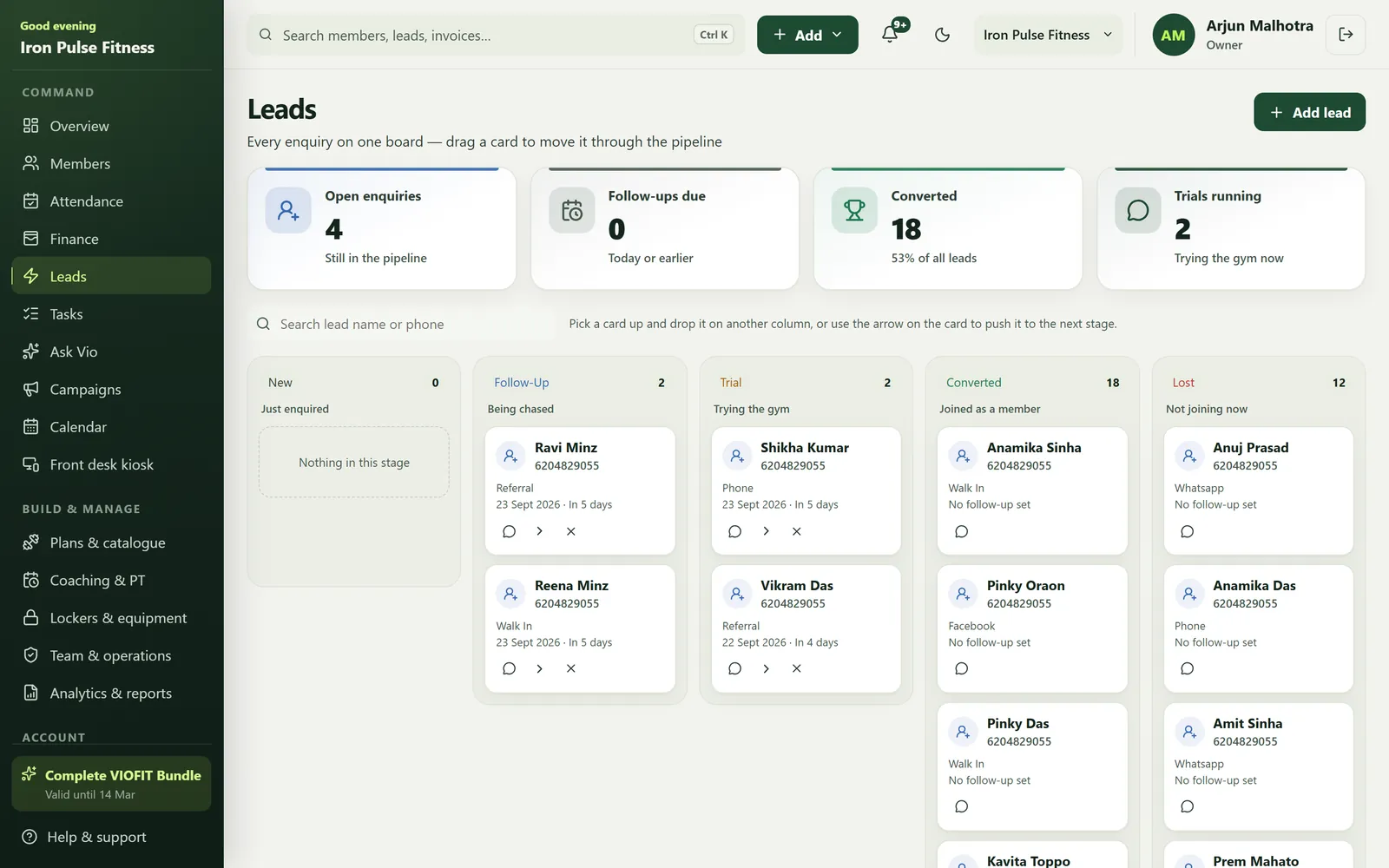Push Ravi Minz to next stage arrow
1389x868 pixels.
[x=539, y=531]
